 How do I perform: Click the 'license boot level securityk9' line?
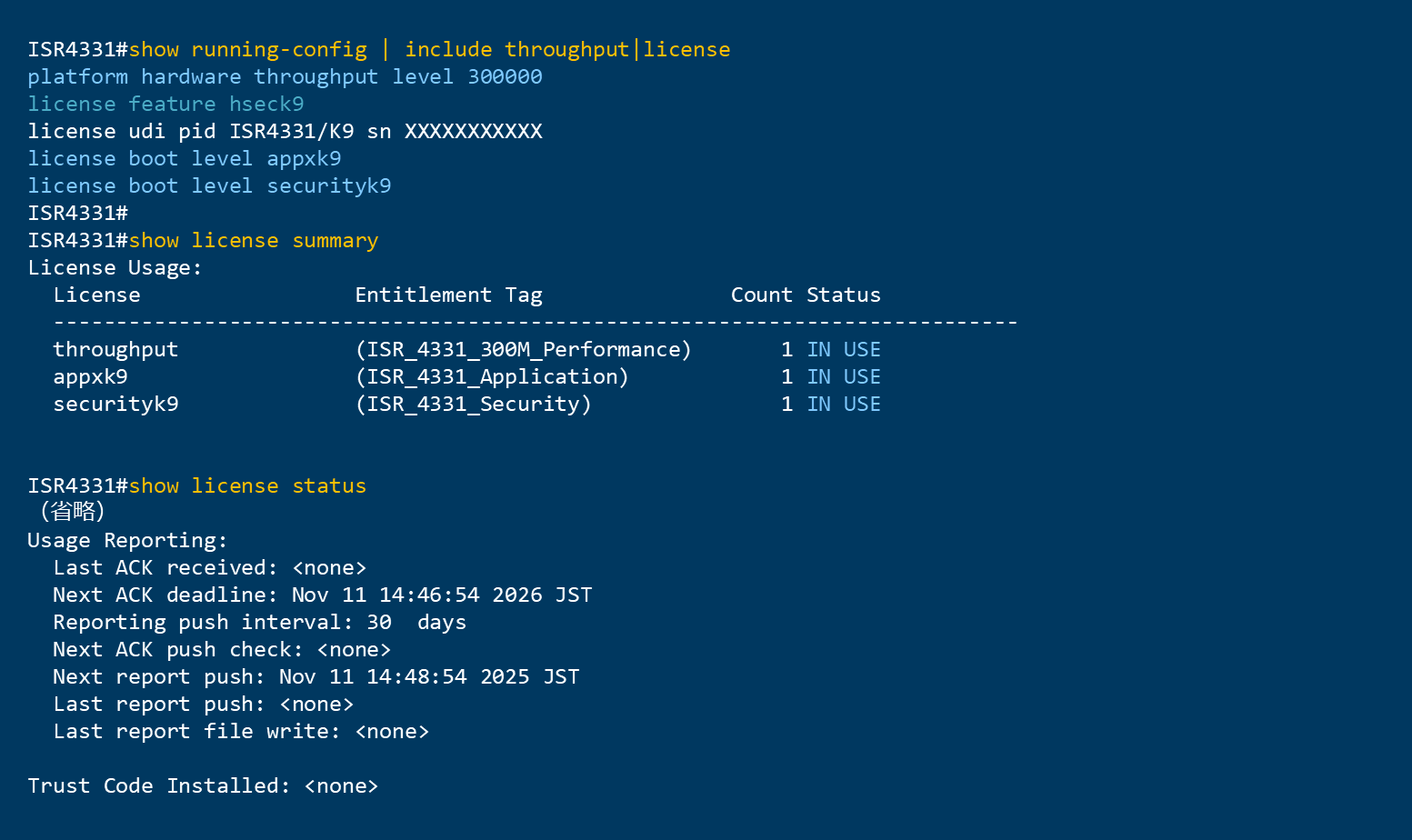(209, 186)
